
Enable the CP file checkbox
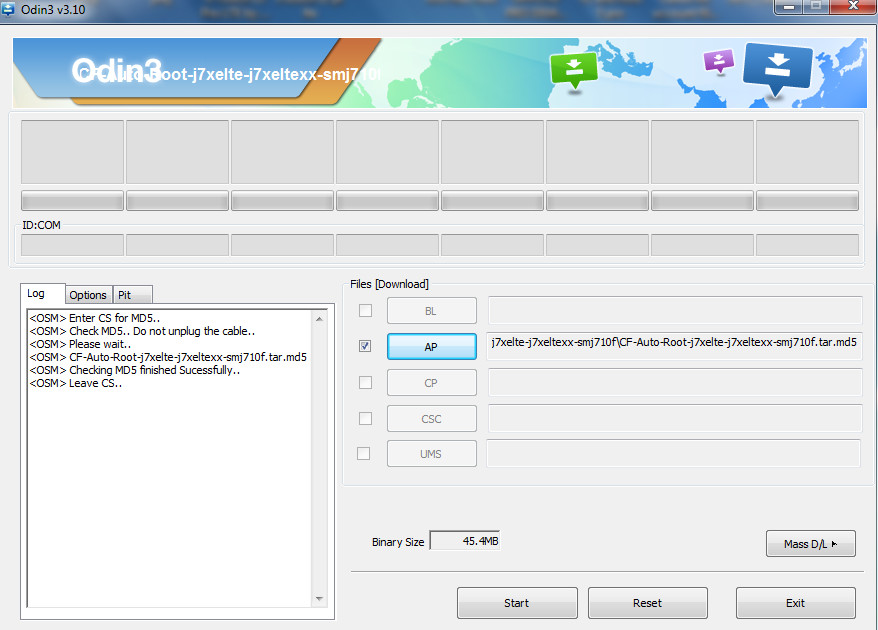tap(365, 382)
